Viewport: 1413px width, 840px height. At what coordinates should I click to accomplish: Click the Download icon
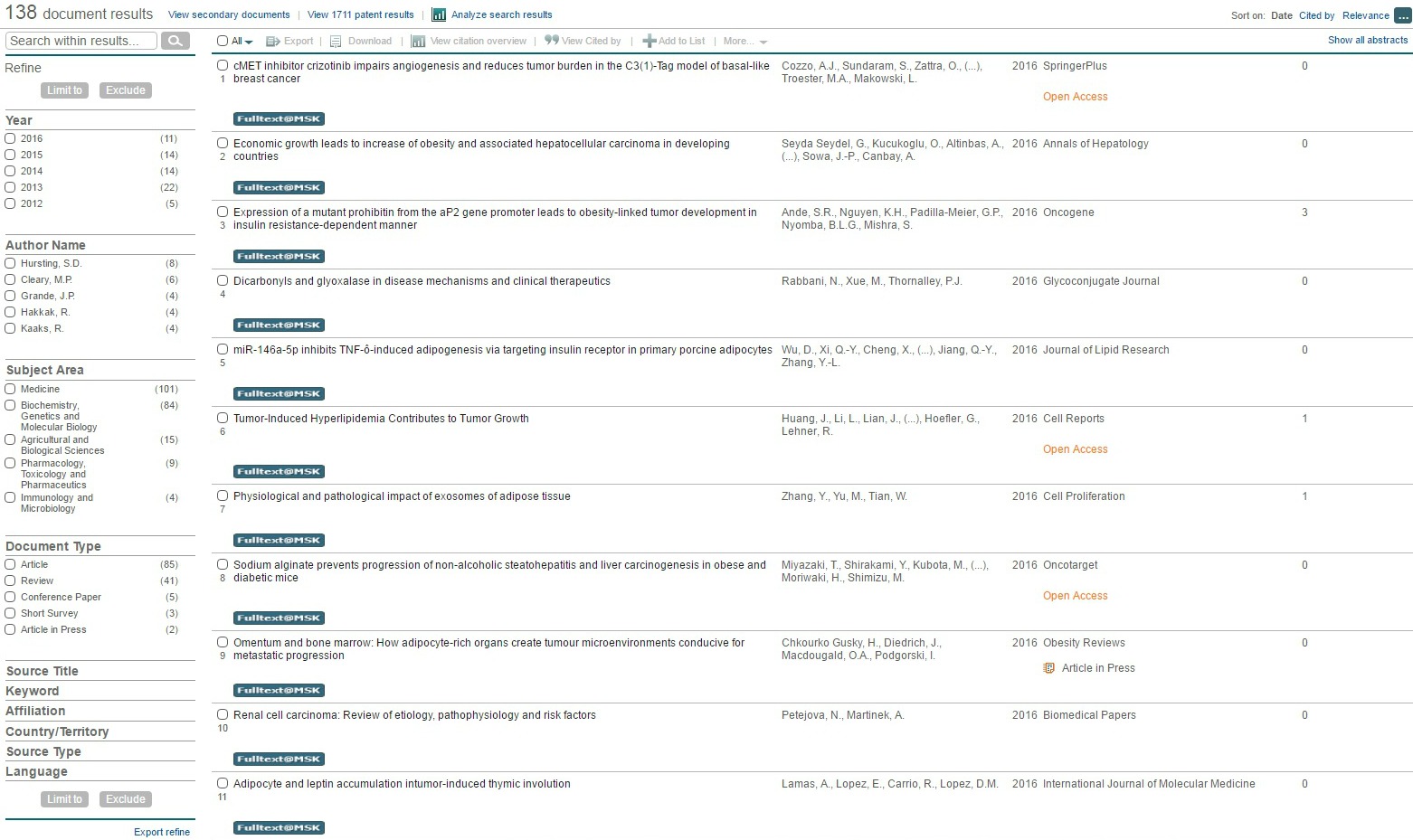pos(335,41)
